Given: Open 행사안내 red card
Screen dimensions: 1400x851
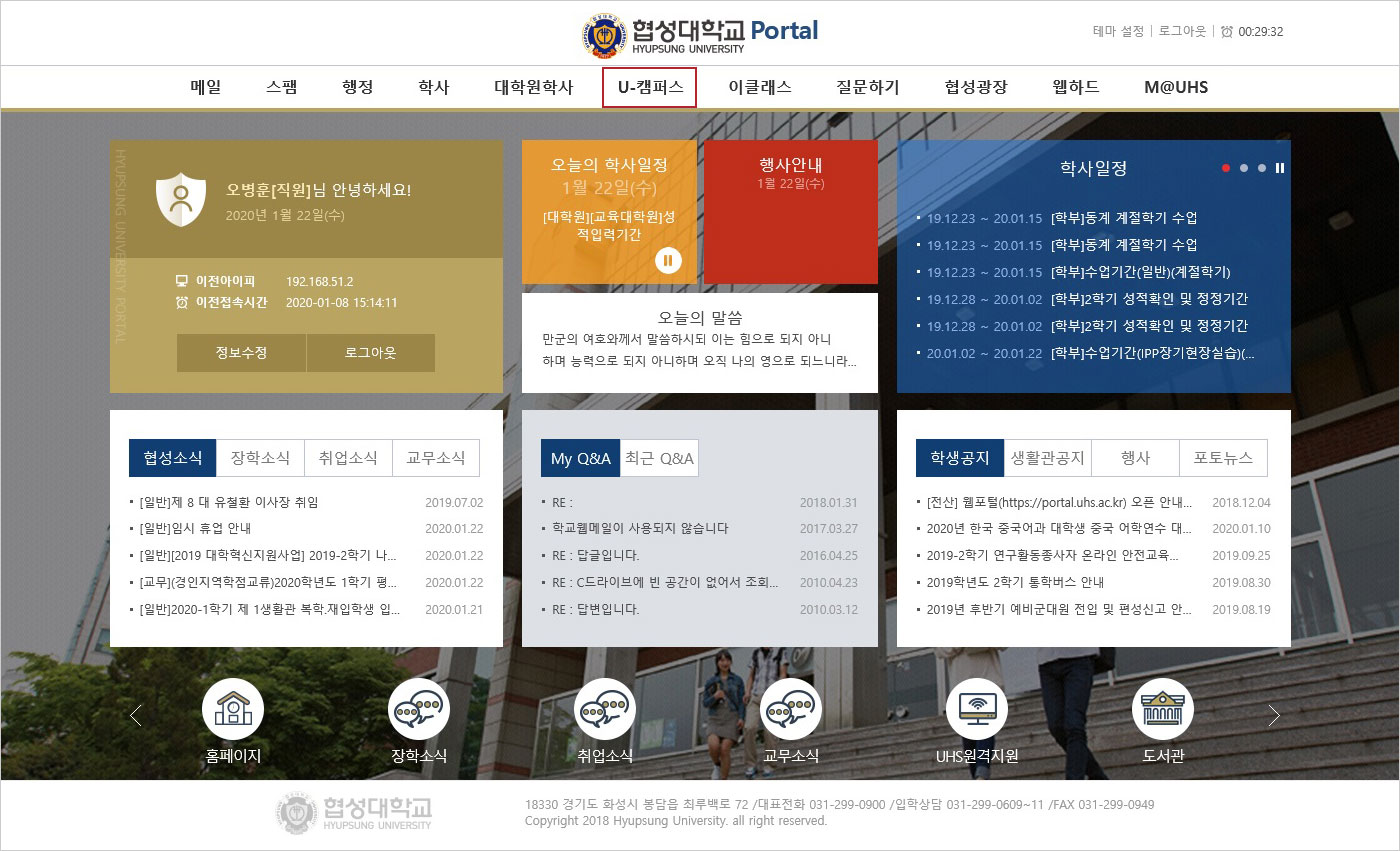Looking at the screenshot, I should [791, 212].
